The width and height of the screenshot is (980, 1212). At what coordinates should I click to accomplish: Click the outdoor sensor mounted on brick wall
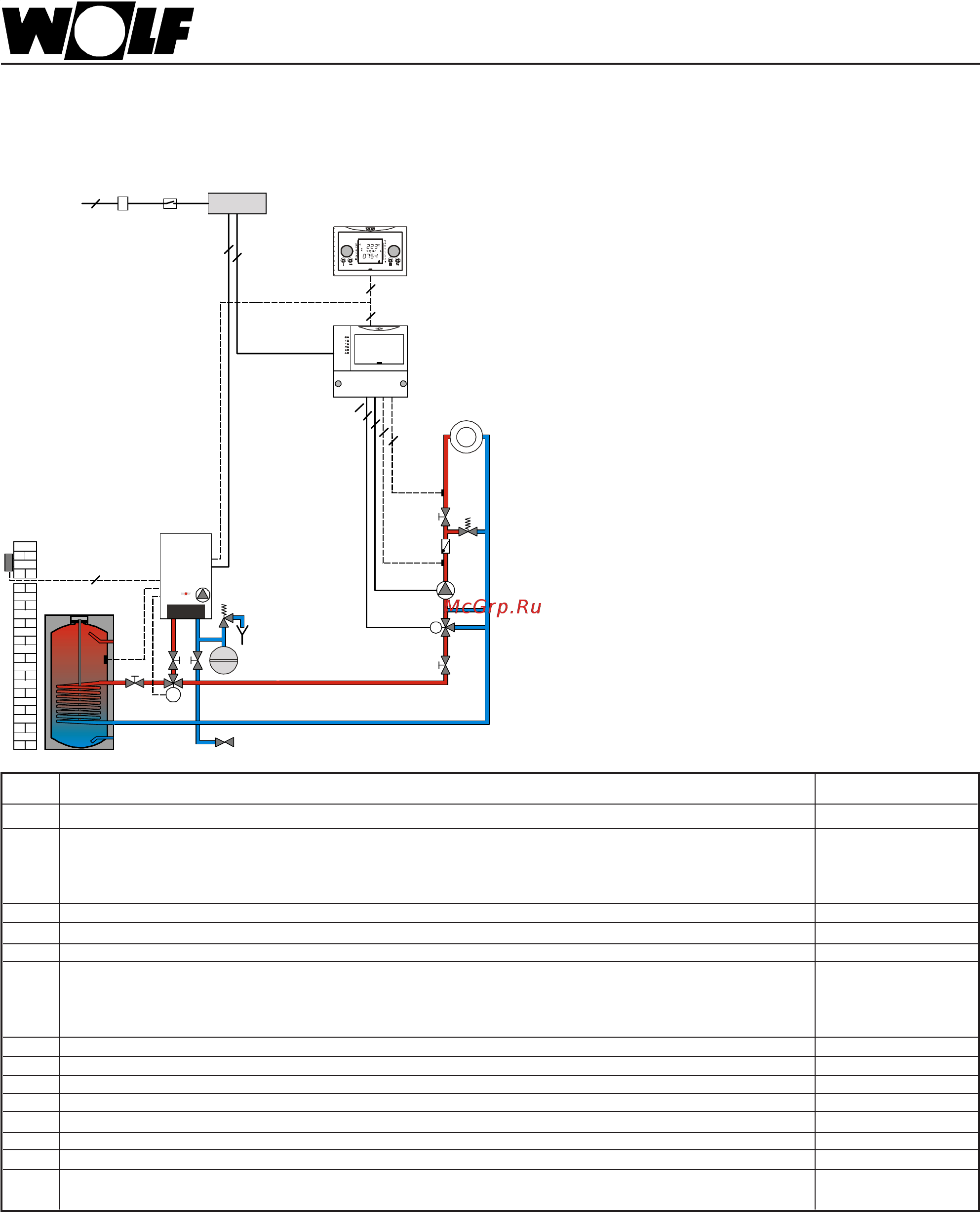click(8, 562)
